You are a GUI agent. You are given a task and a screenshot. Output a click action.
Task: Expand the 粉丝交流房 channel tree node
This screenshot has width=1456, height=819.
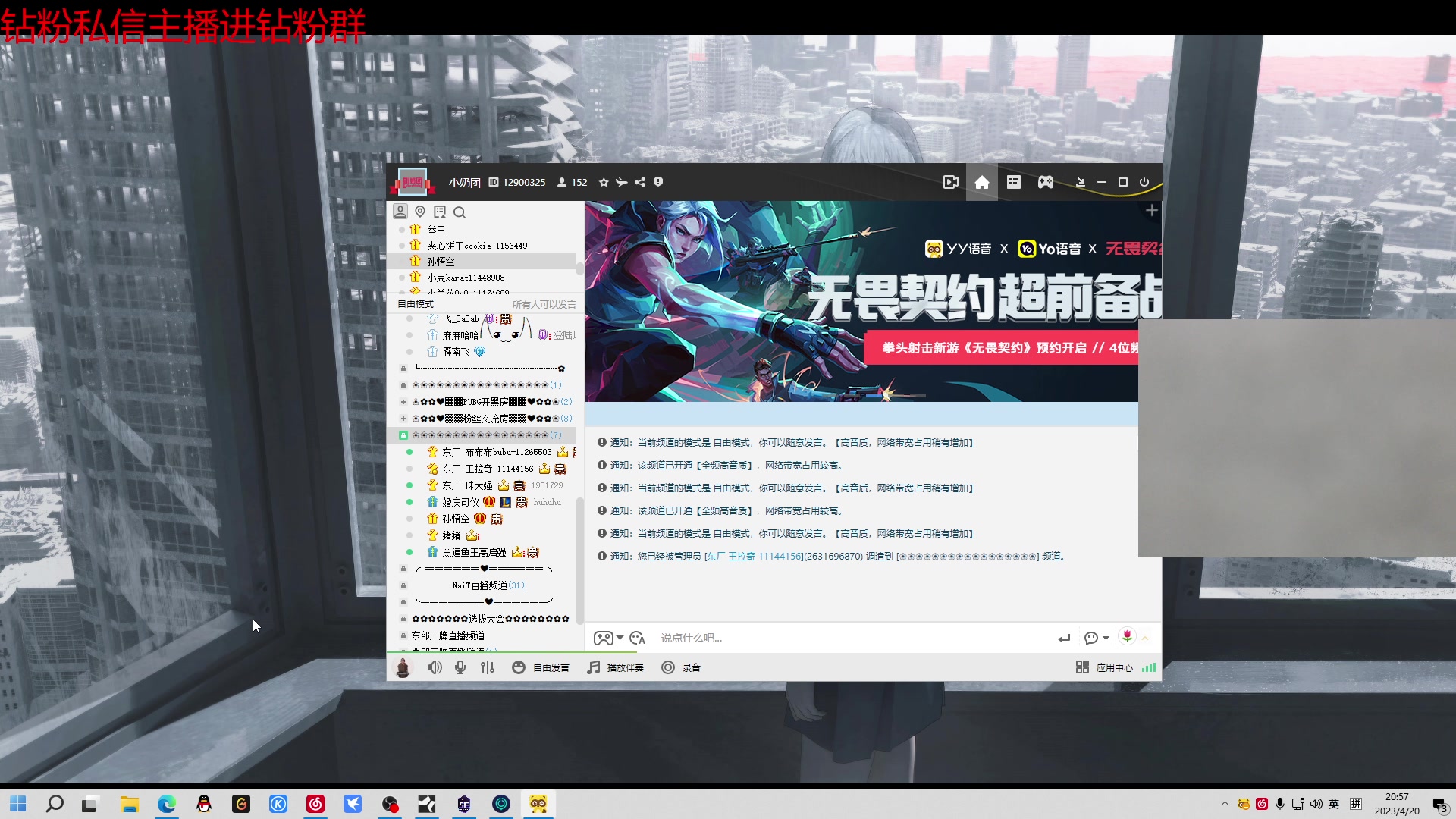pos(403,419)
